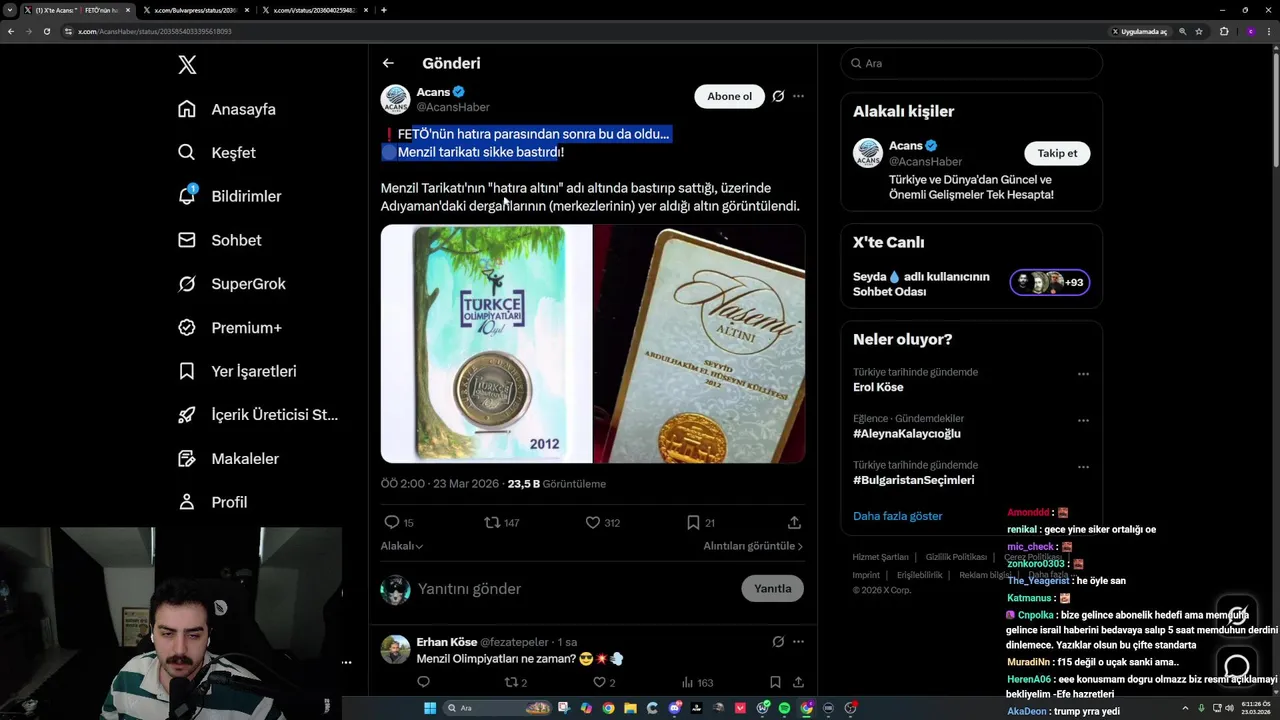The image size is (1280, 720).
Task: Open options for Erol Köse trend
Action: point(1083,374)
